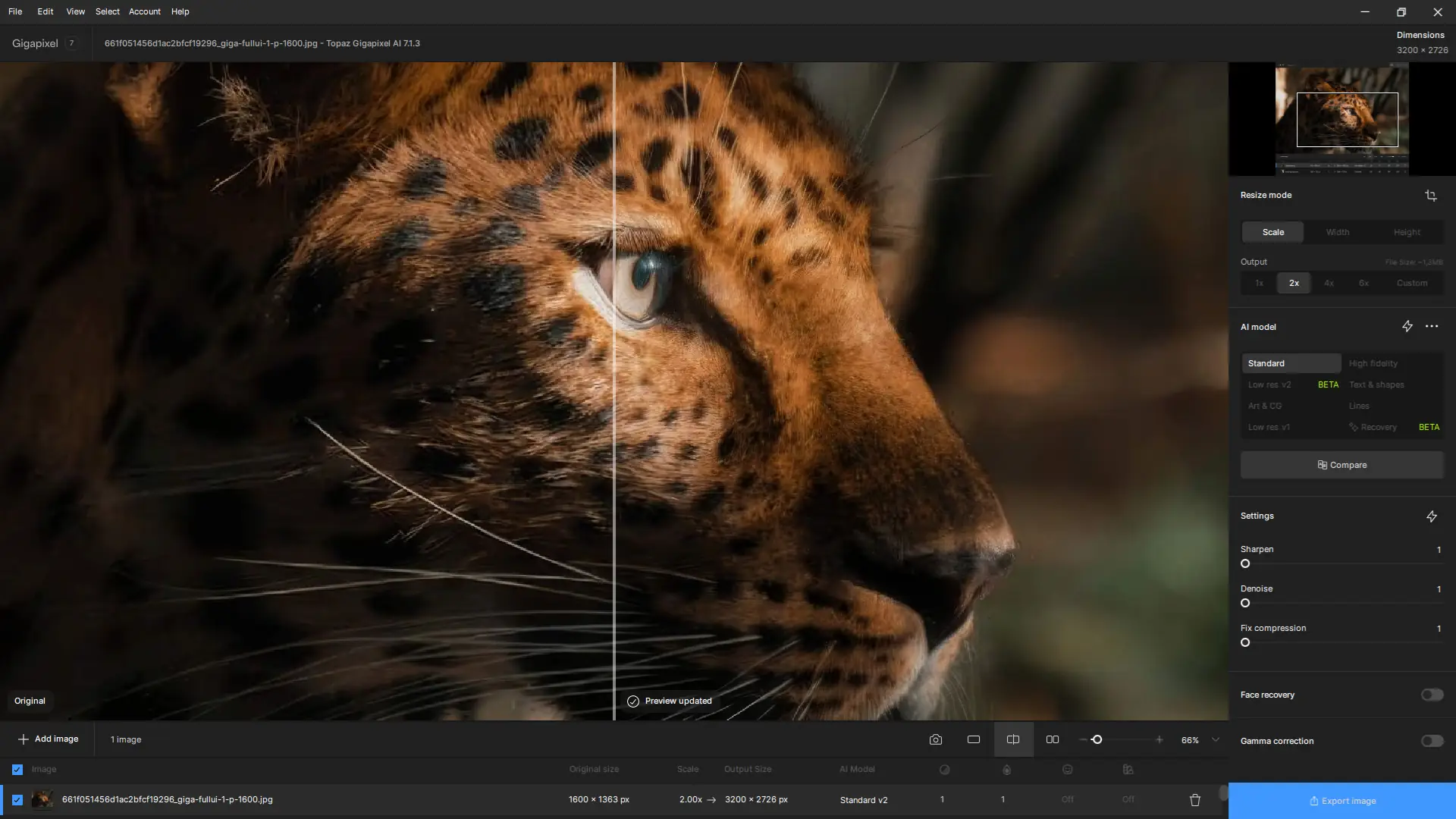
Task: Enable the Face recovery toggle
Action: [1430, 695]
